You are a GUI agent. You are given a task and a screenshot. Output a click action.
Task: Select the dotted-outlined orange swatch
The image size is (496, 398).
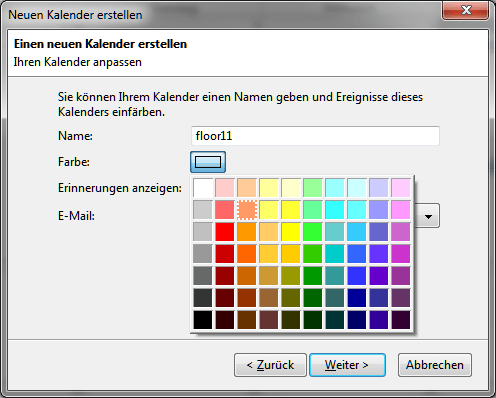(x=247, y=210)
